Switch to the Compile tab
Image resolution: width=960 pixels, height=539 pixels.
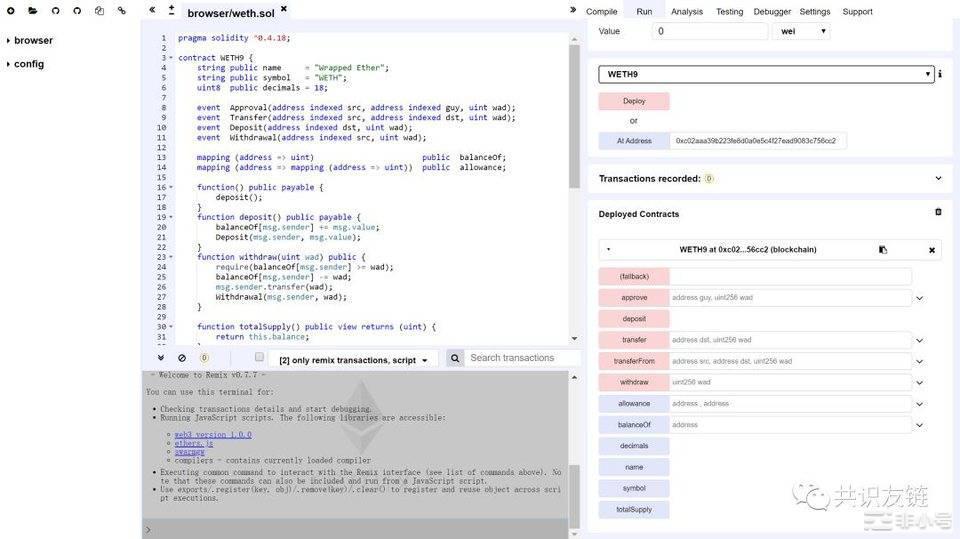(x=601, y=12)
